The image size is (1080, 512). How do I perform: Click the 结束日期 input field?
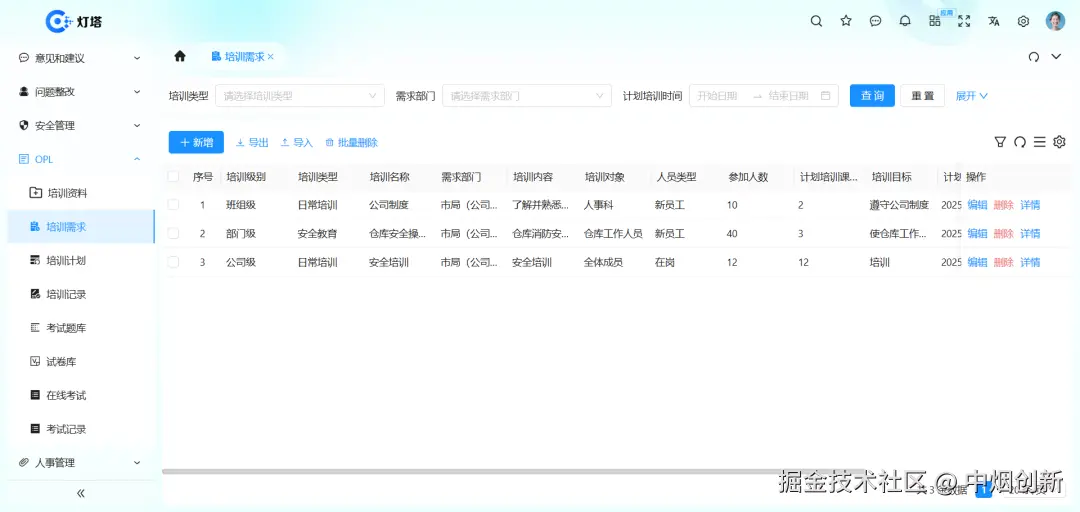pos(789,96)
